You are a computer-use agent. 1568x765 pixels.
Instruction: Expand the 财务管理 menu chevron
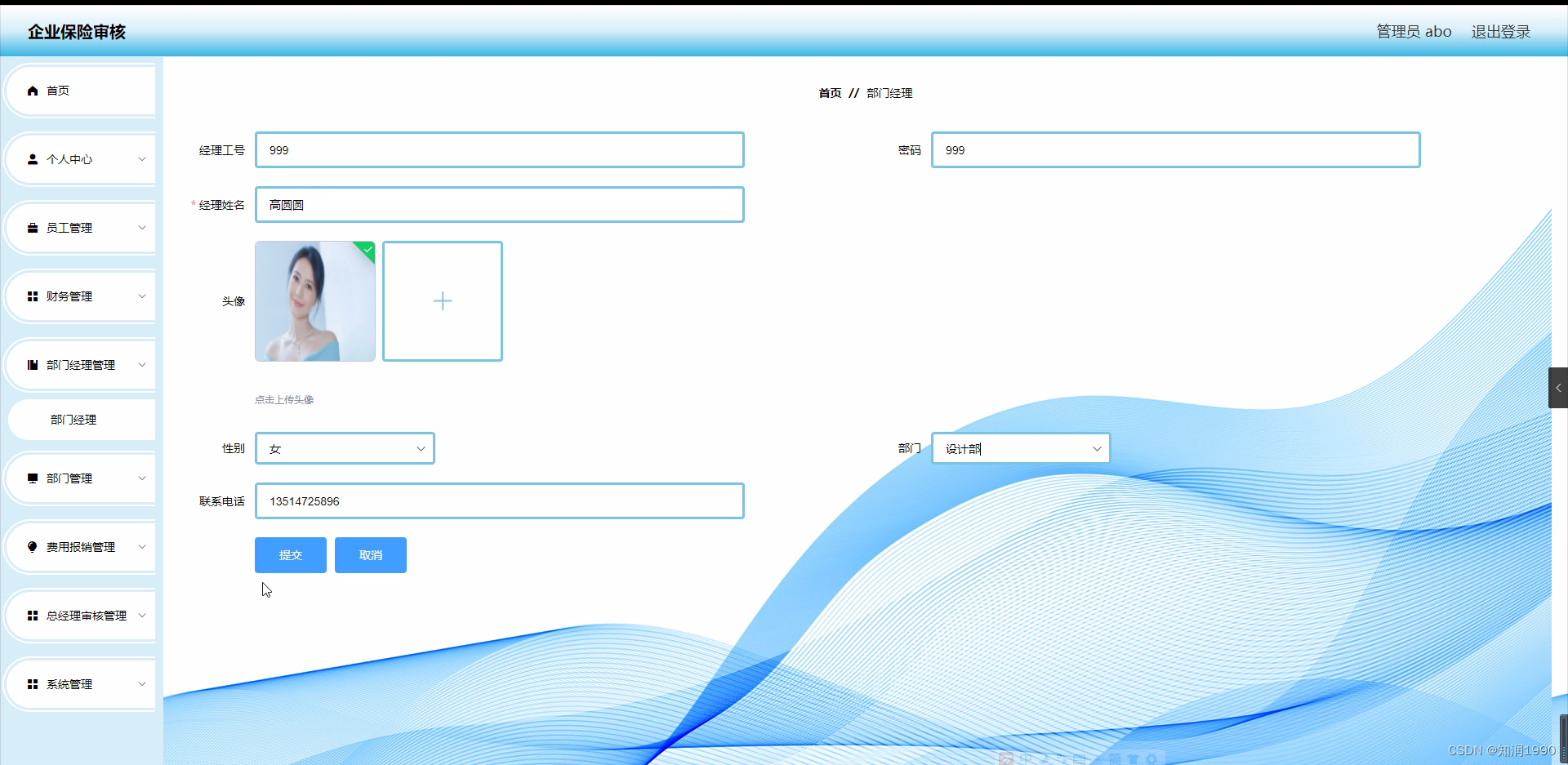click(141, 296)
